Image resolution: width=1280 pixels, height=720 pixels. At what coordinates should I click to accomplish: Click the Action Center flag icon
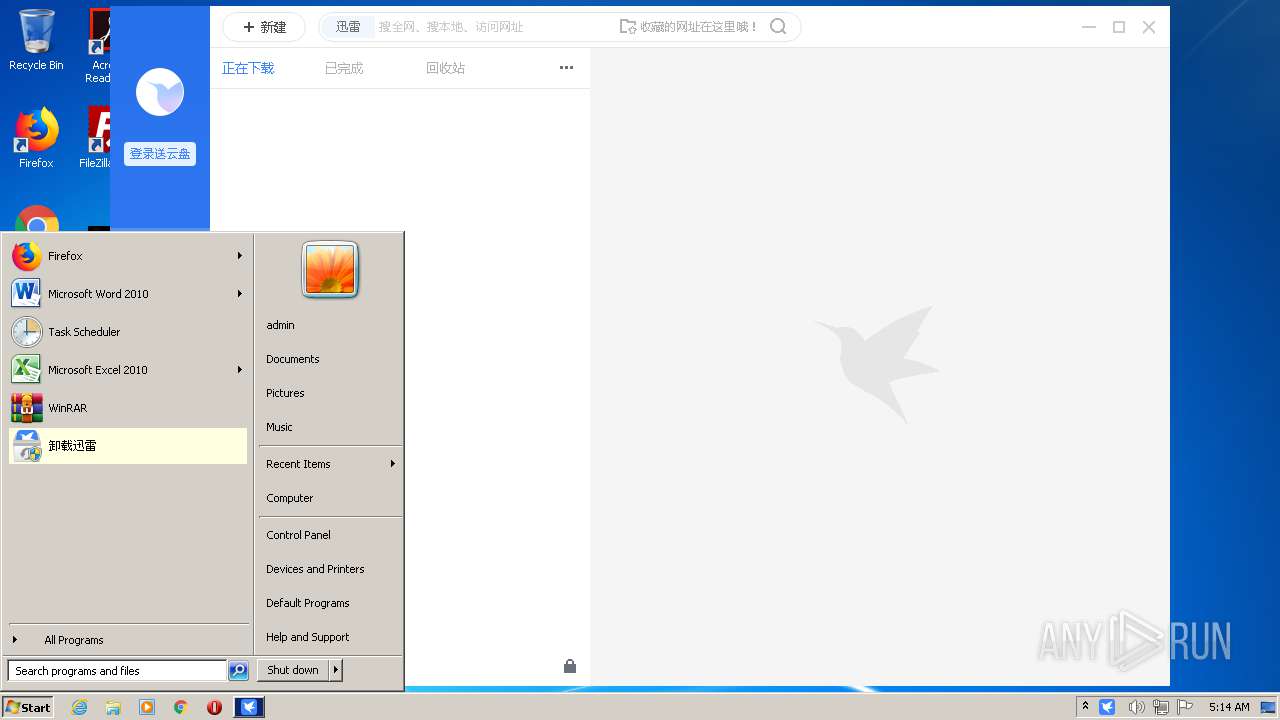point(1185,707)
